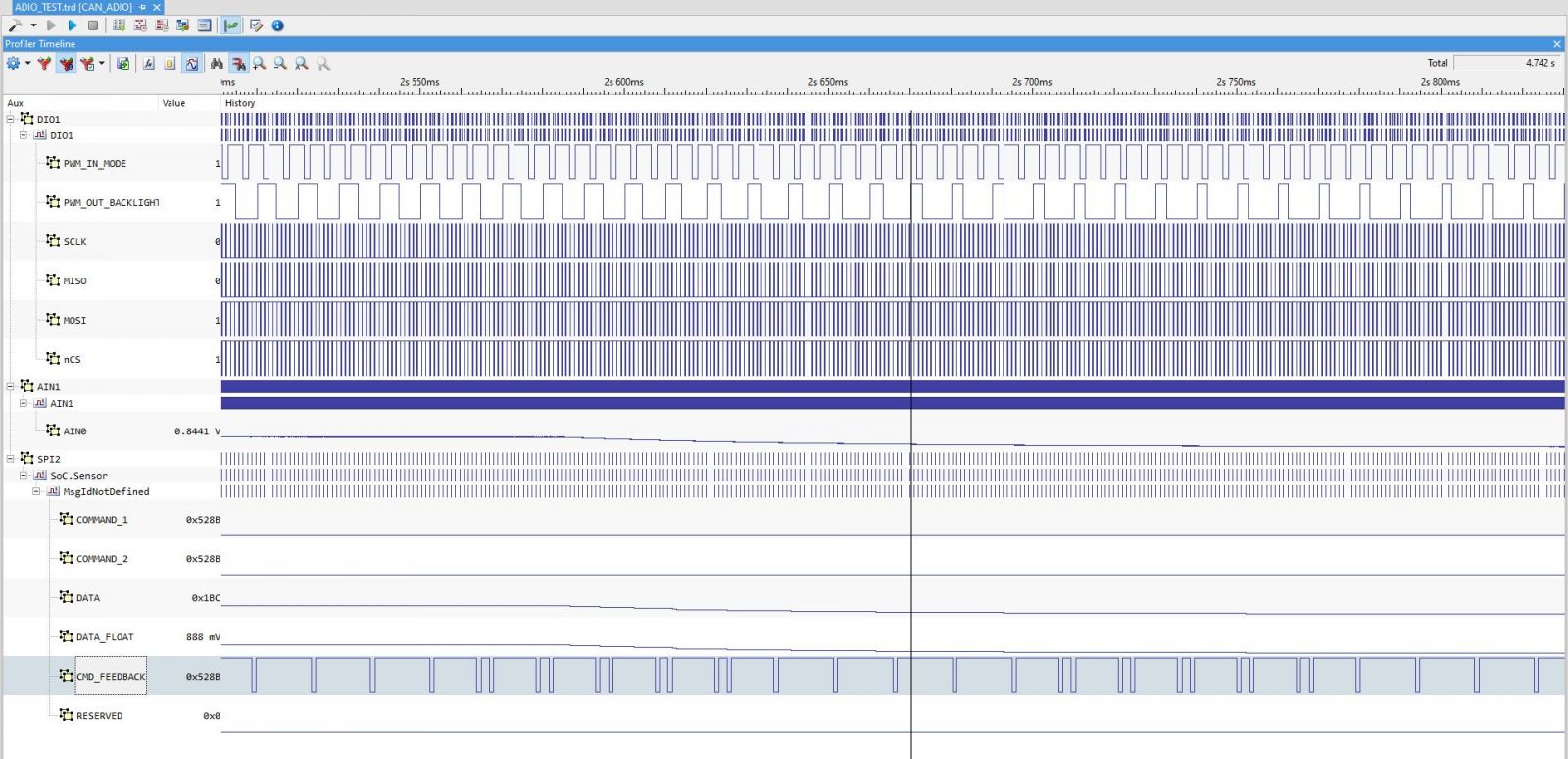Click the Value column header

[x=190, y=103]
